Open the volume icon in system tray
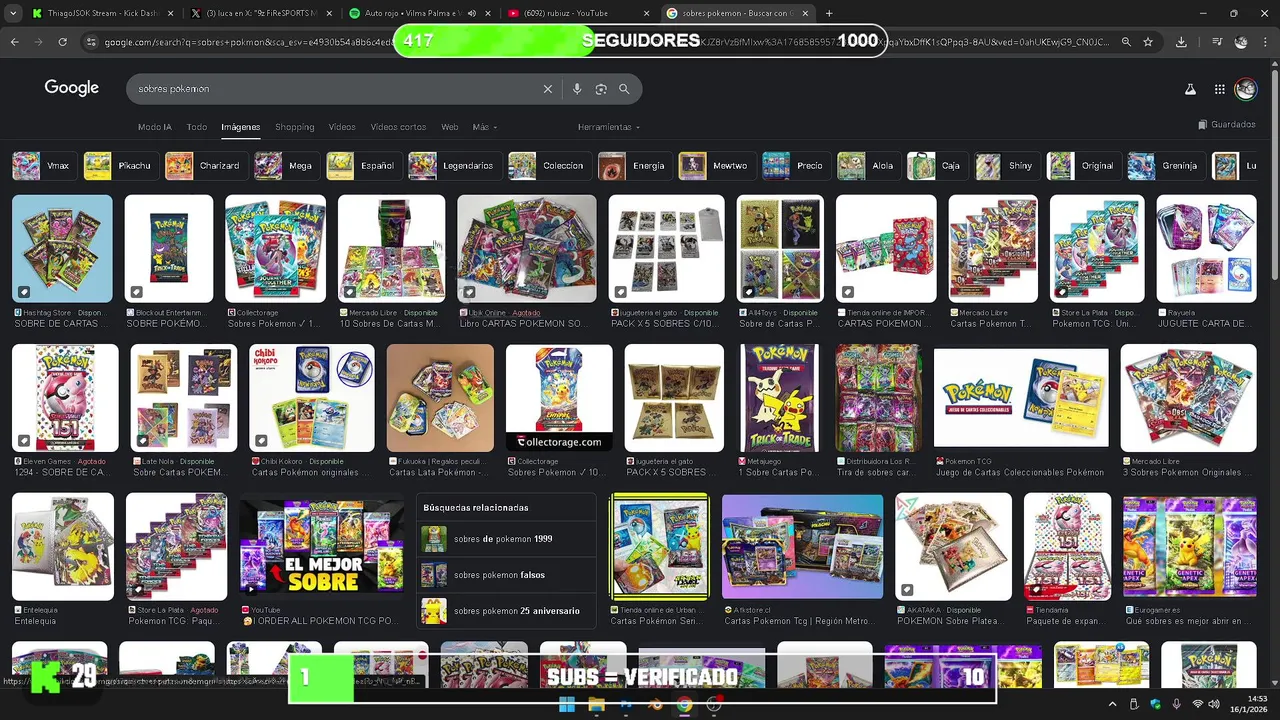The height and width of the screenshot is (720, 1280). tap(1214, 705)
